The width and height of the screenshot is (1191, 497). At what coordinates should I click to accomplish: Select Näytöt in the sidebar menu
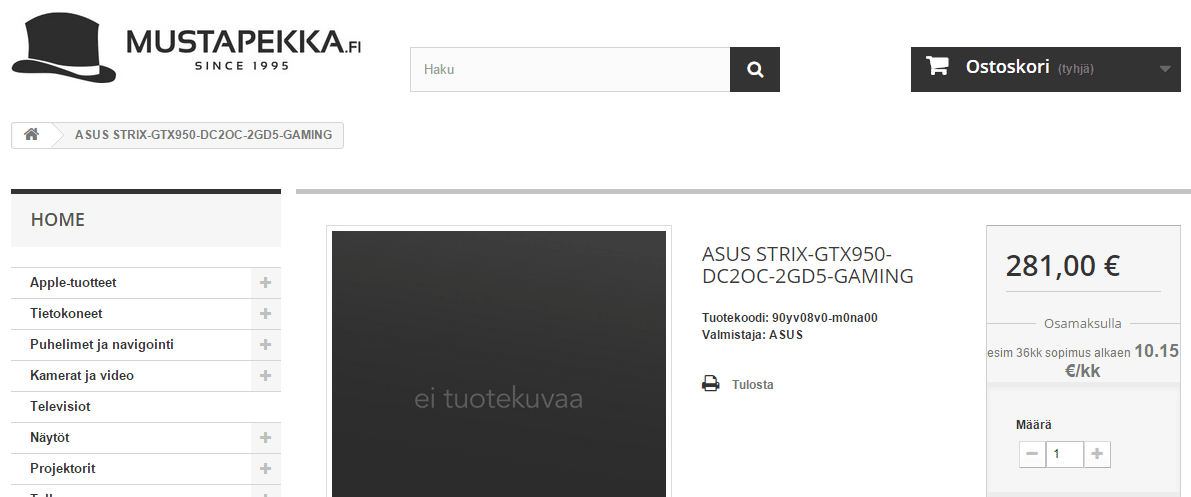pyautogui.click(x=50, y=438)
